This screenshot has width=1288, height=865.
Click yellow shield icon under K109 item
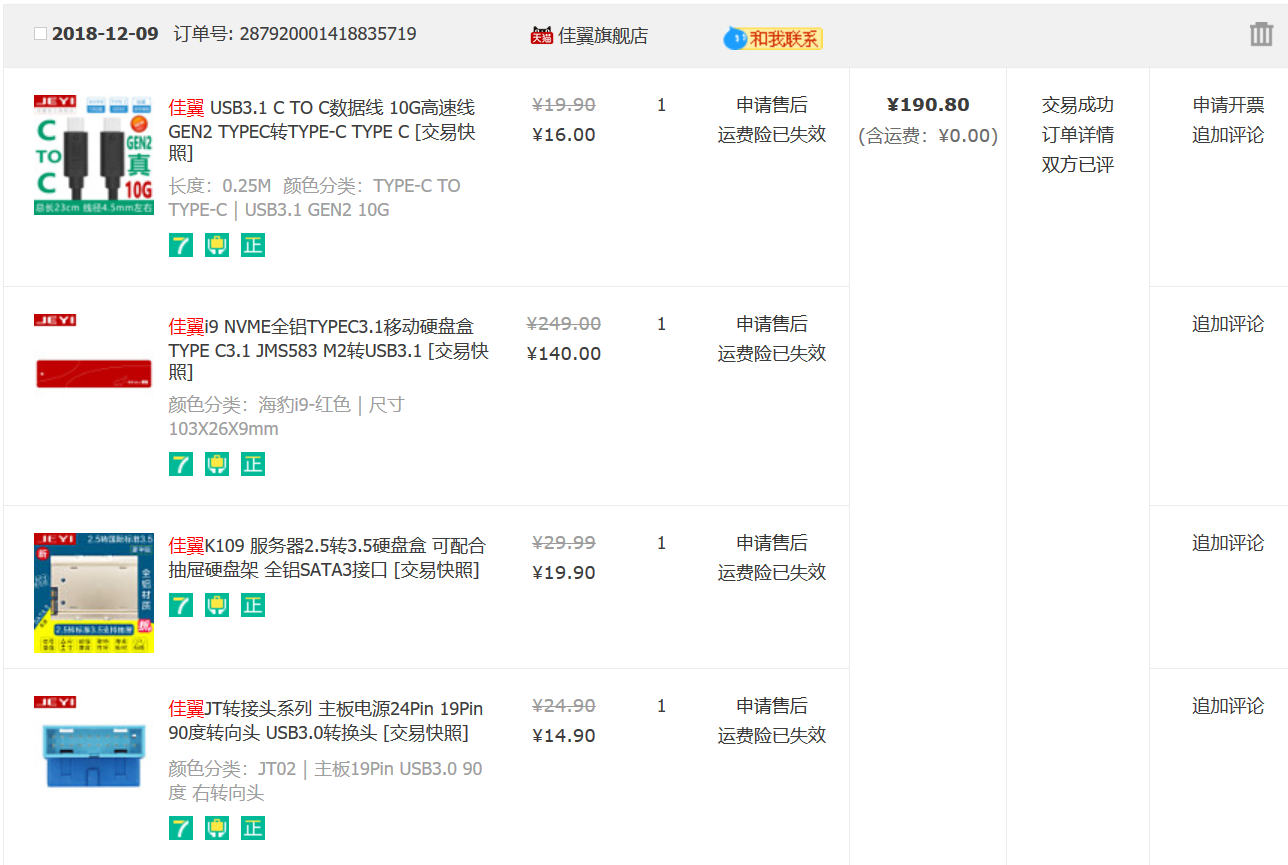pyautogui.click(x=217, y=605)
